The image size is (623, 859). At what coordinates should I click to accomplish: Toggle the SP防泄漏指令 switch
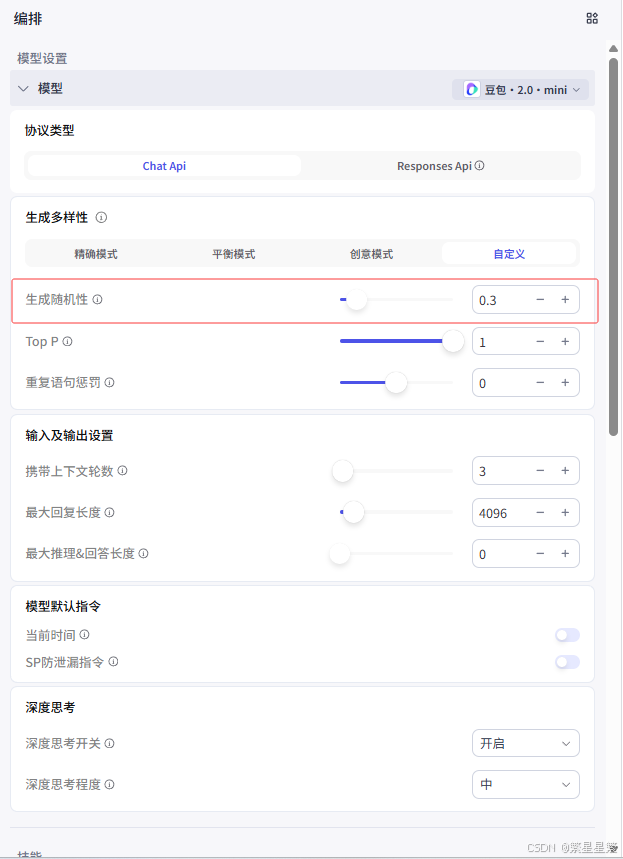(x=567, y=662)
